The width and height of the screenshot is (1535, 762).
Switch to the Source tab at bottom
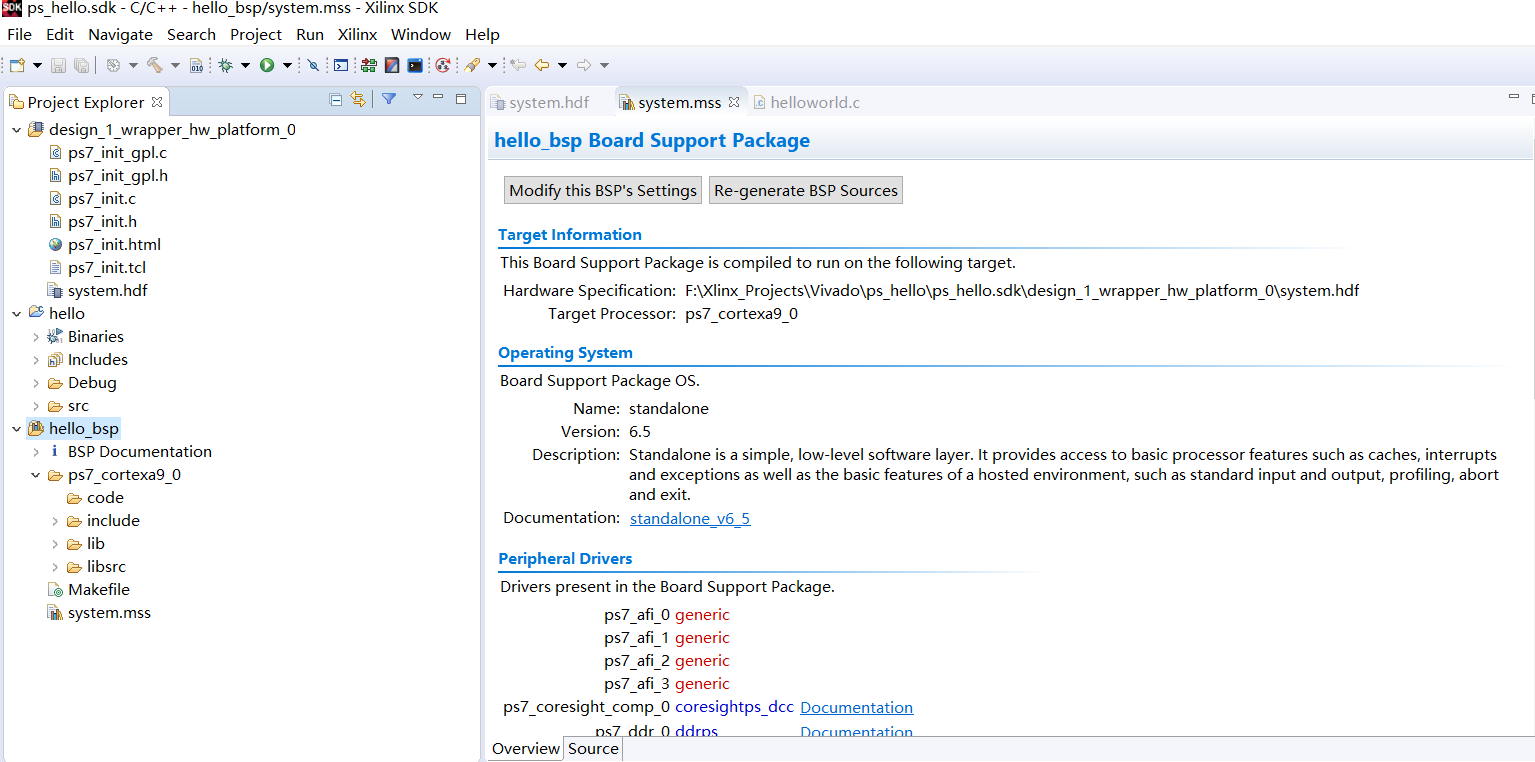(x=593, y=749)
